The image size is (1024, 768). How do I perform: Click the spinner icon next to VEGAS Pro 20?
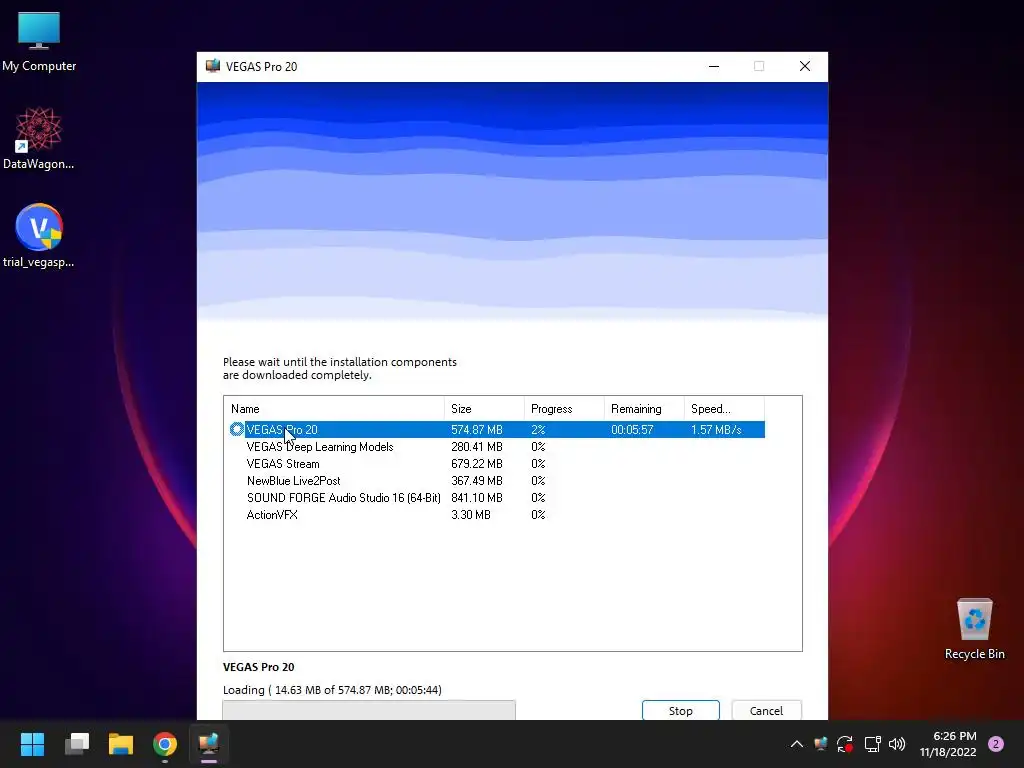pos(236,429)
